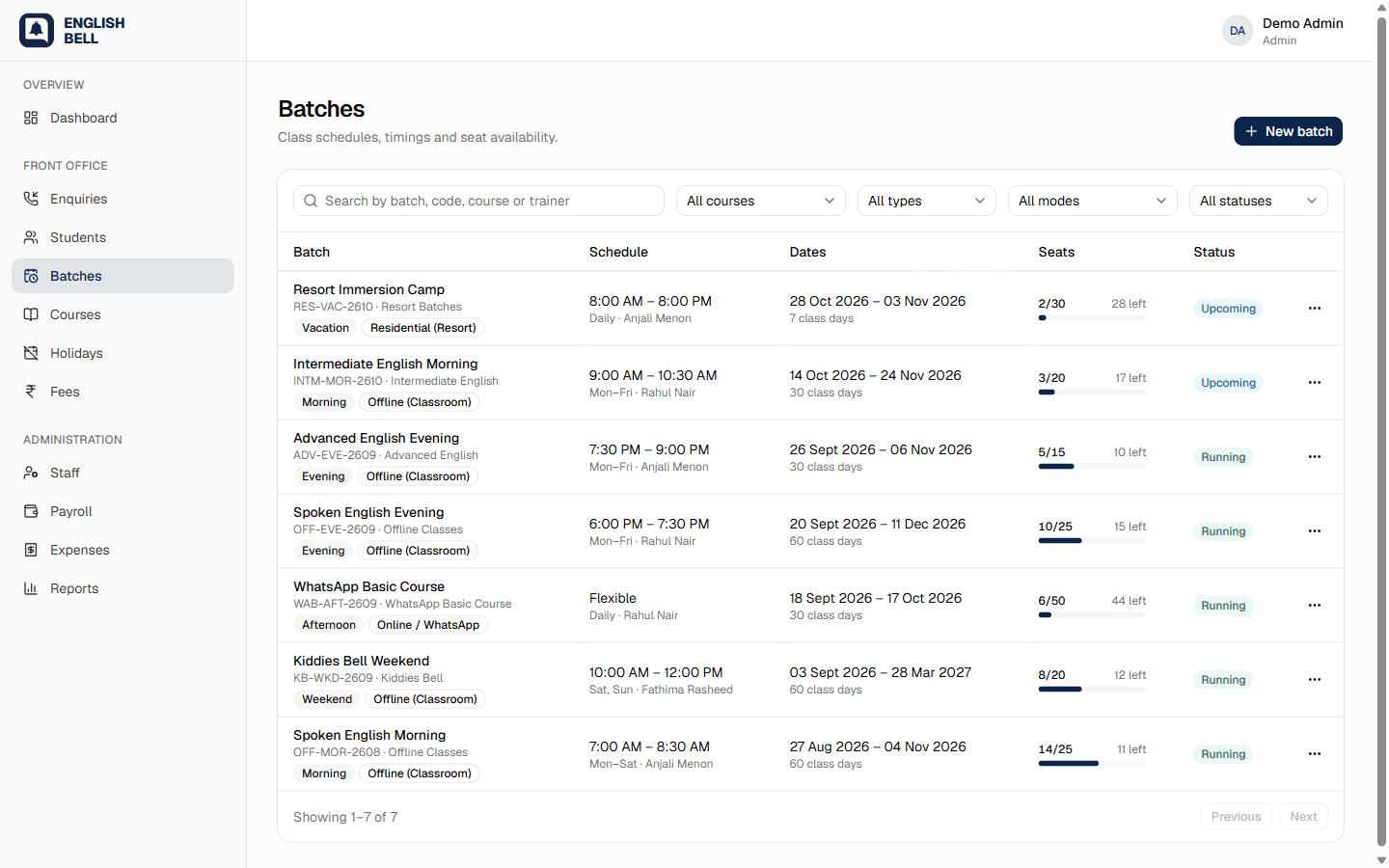Click the DA user avatar
Image resolution: width=1389 pixels, height=868 pixels.
[x=1238, y=31]
